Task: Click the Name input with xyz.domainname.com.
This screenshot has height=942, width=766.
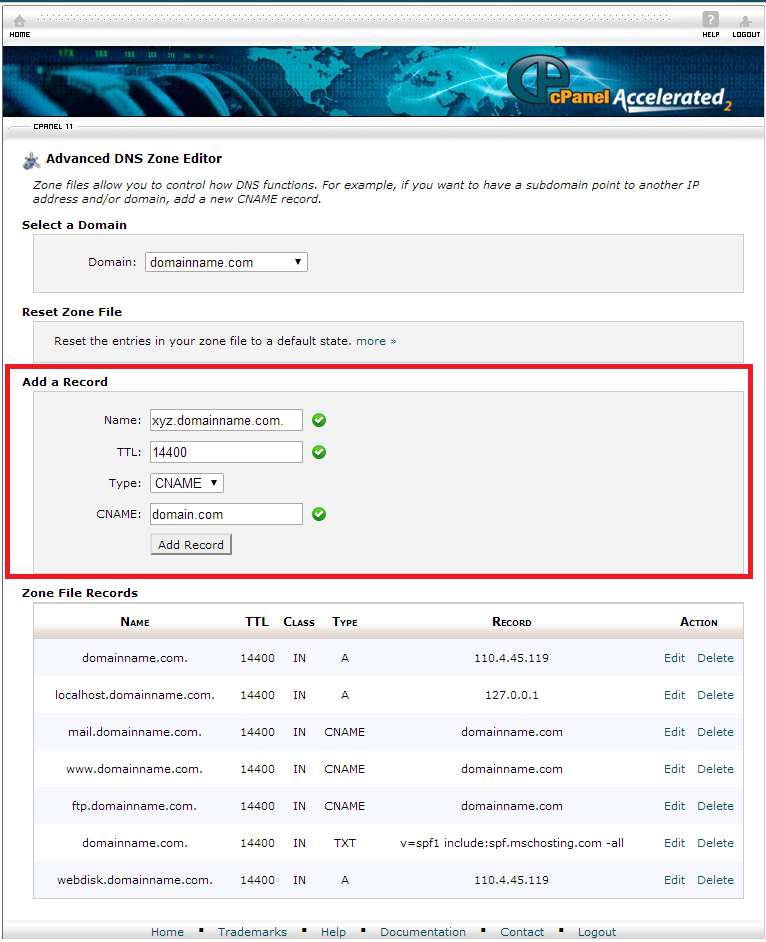Action: pos(226,421)
